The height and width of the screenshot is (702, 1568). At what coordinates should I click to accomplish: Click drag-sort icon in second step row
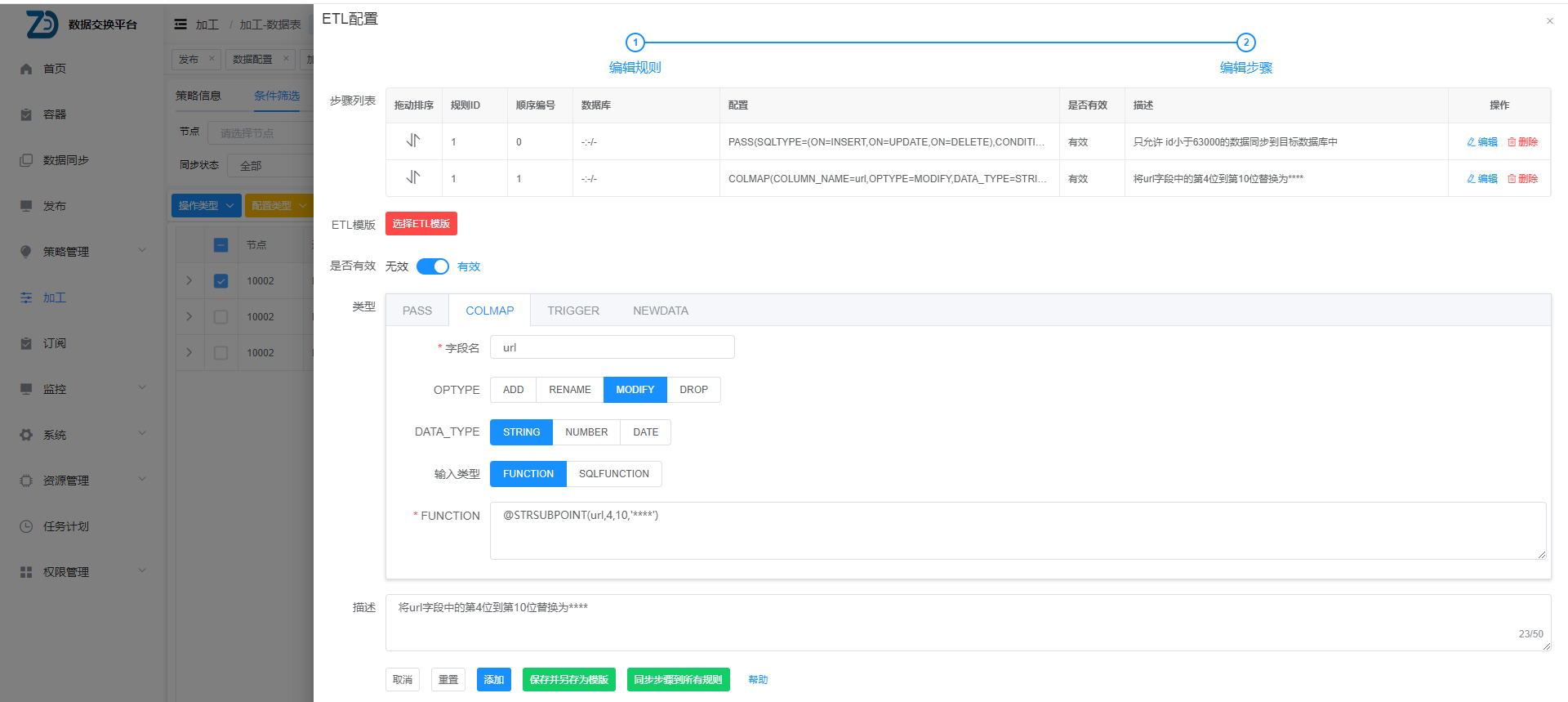pos(413,177)
